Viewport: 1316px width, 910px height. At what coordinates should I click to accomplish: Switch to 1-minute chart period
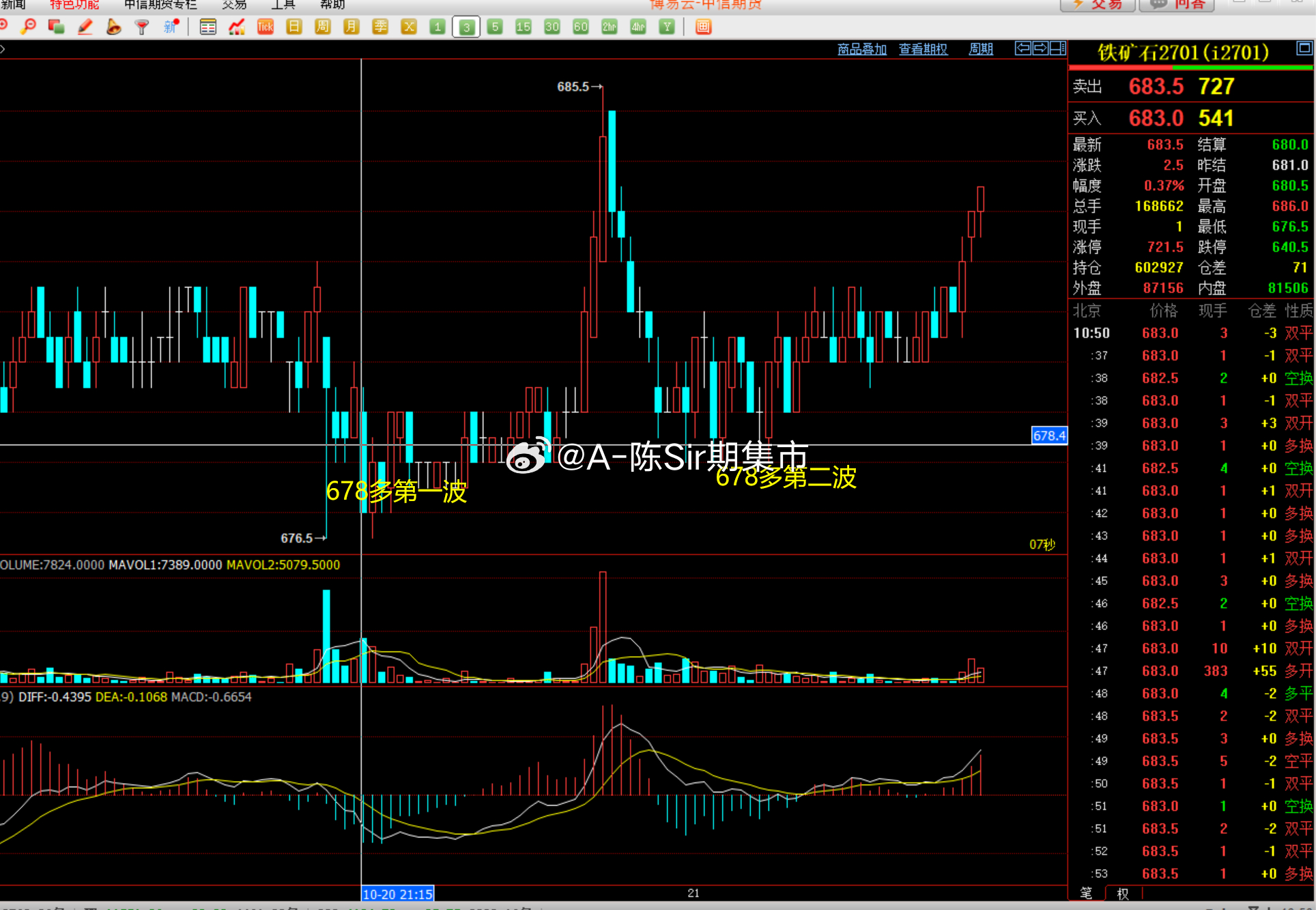438,27
